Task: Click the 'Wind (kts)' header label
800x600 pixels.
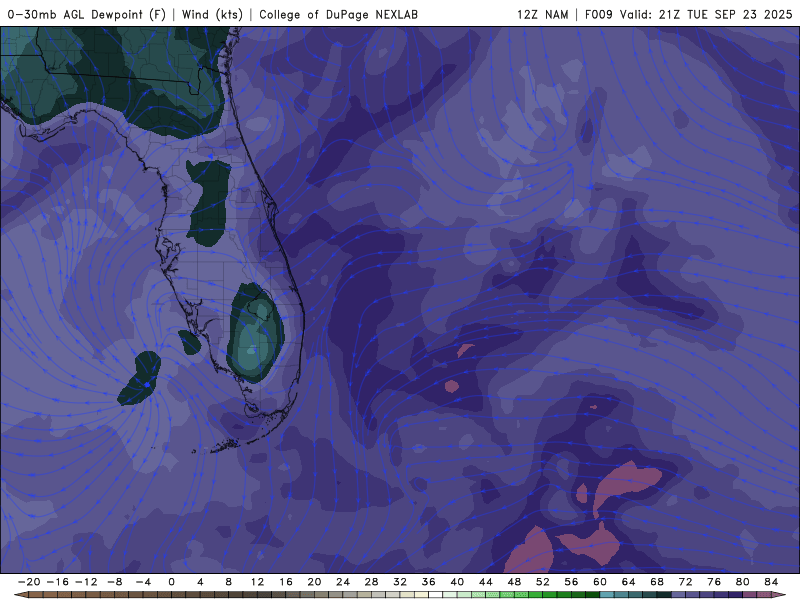Action: point(212,14)
